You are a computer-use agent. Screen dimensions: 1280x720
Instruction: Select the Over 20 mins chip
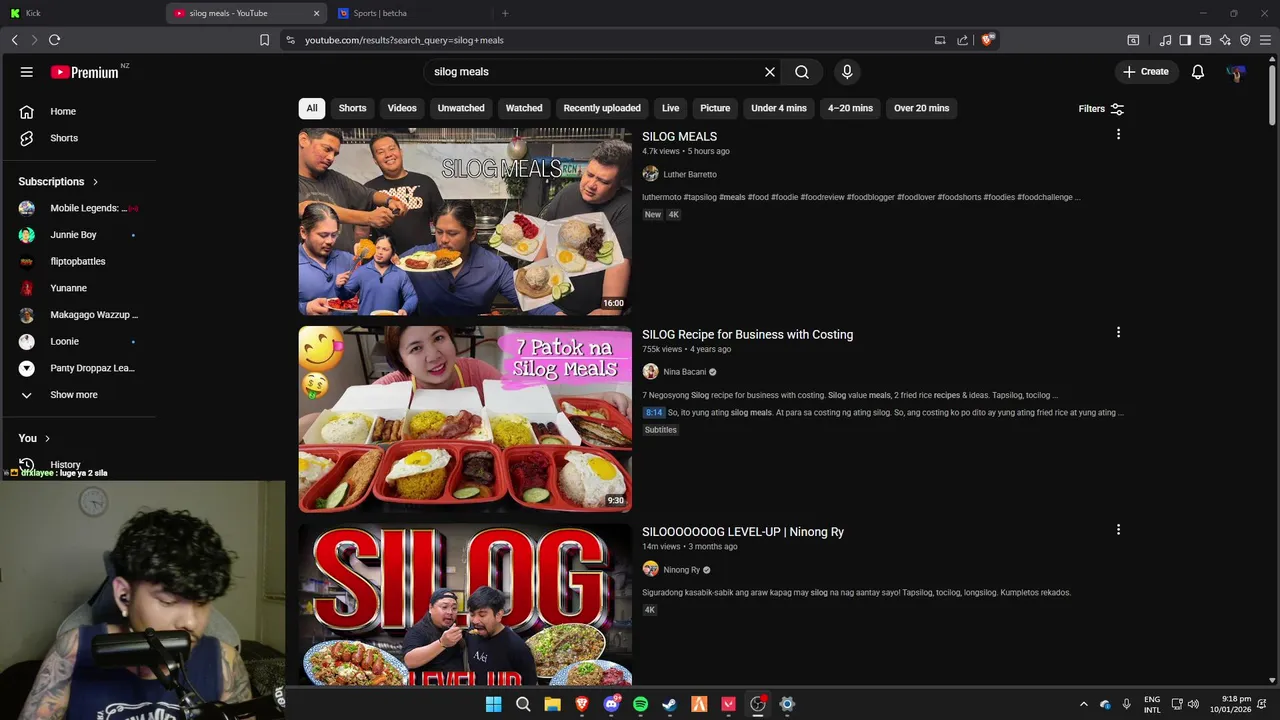(922, 108)
